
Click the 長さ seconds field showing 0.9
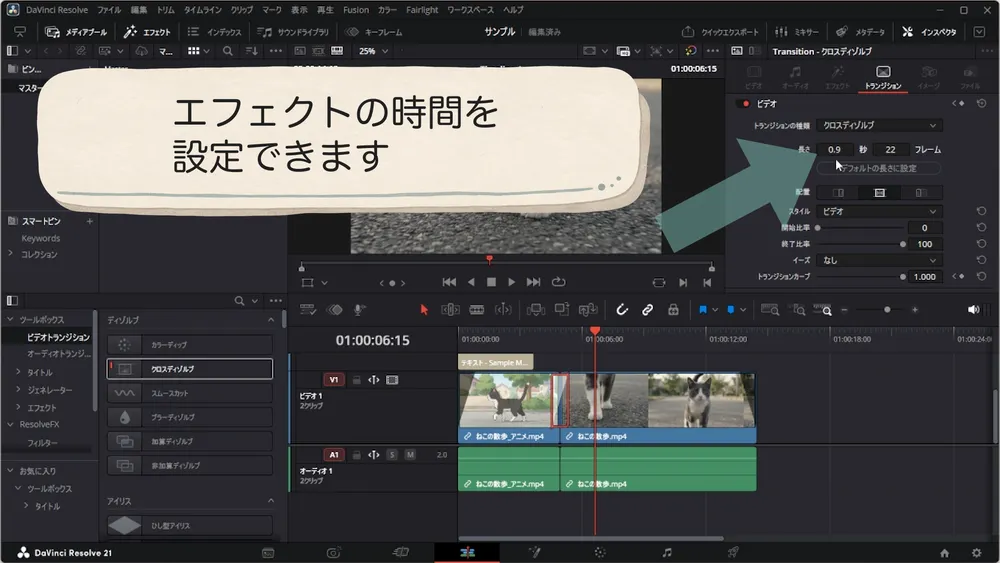point(834,150)
